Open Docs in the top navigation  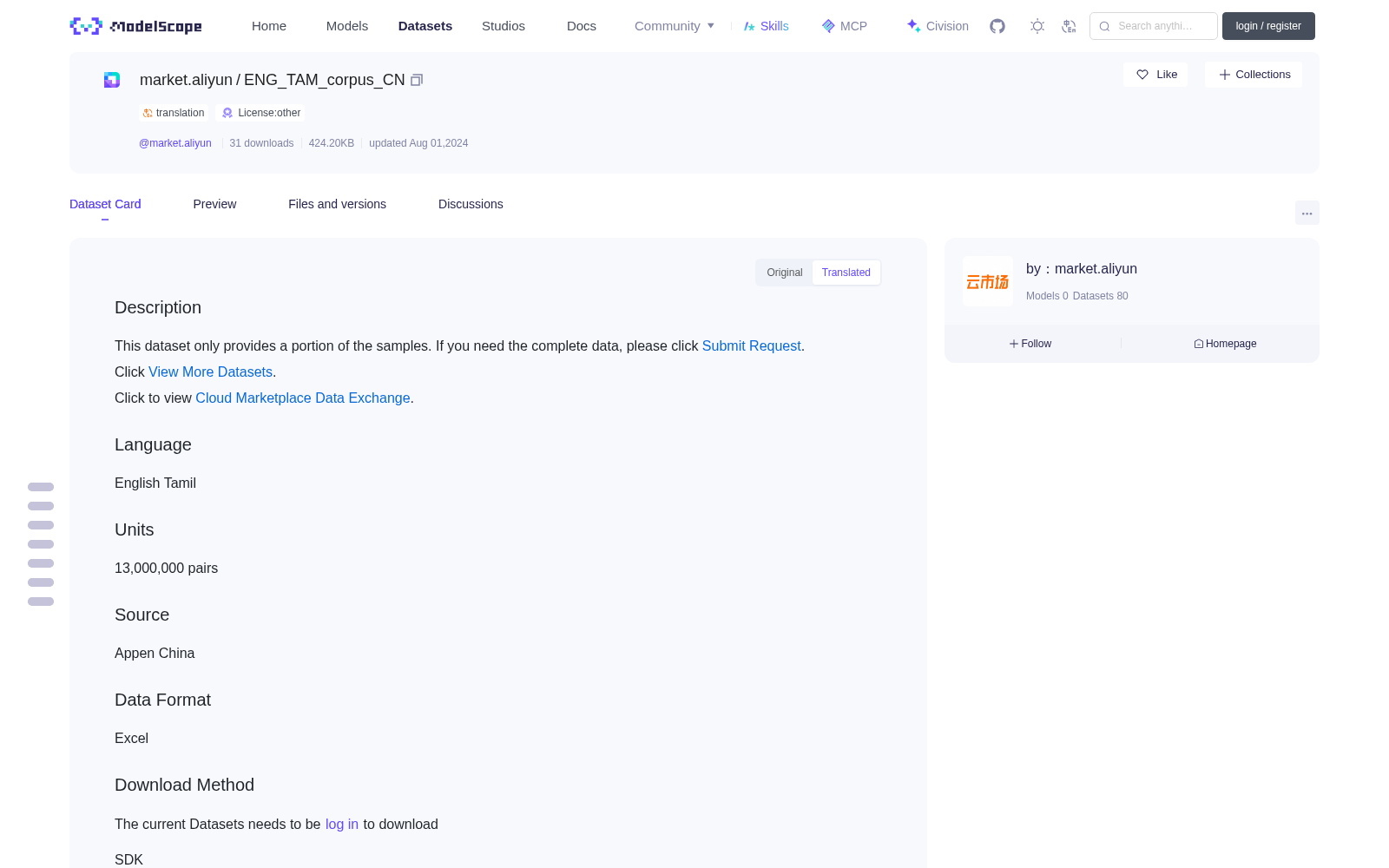point(582,26)
